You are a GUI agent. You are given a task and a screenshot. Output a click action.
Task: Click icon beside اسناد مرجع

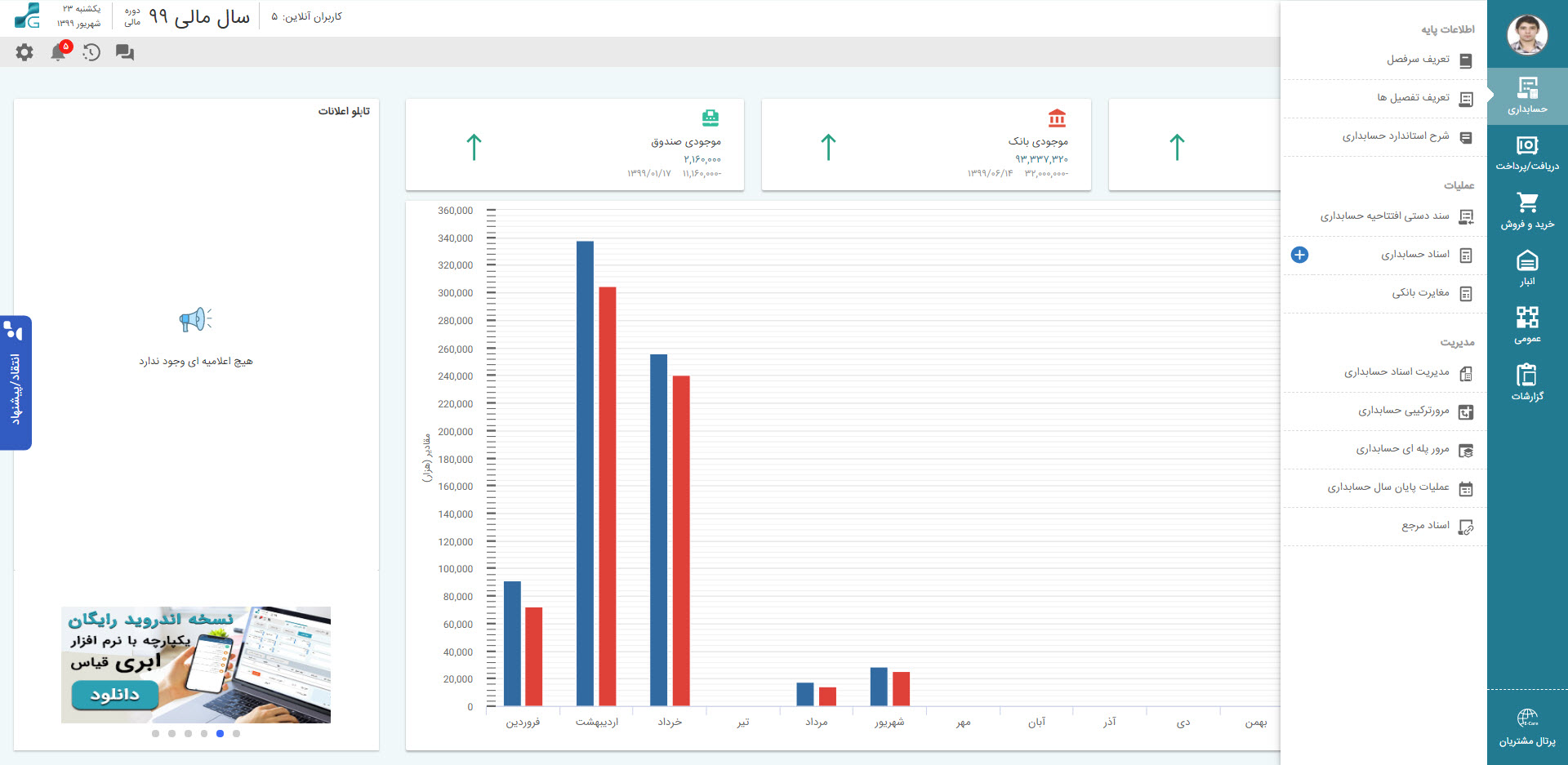pyautogui.click(x=1466, y=527)
